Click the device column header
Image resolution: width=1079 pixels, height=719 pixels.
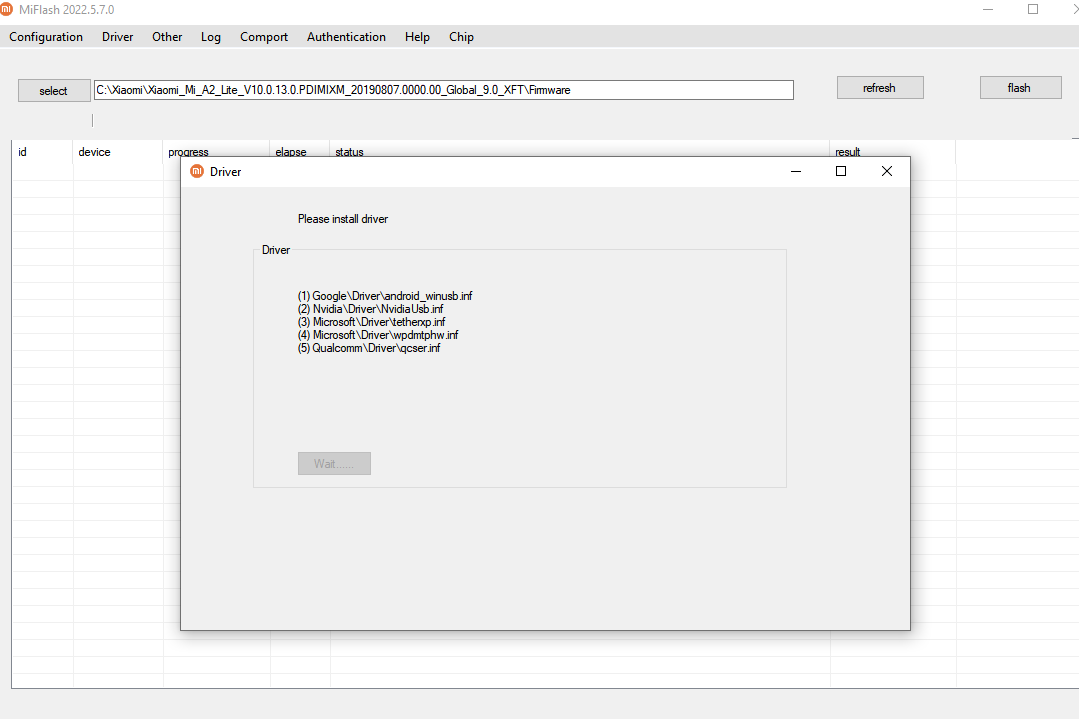94,152
